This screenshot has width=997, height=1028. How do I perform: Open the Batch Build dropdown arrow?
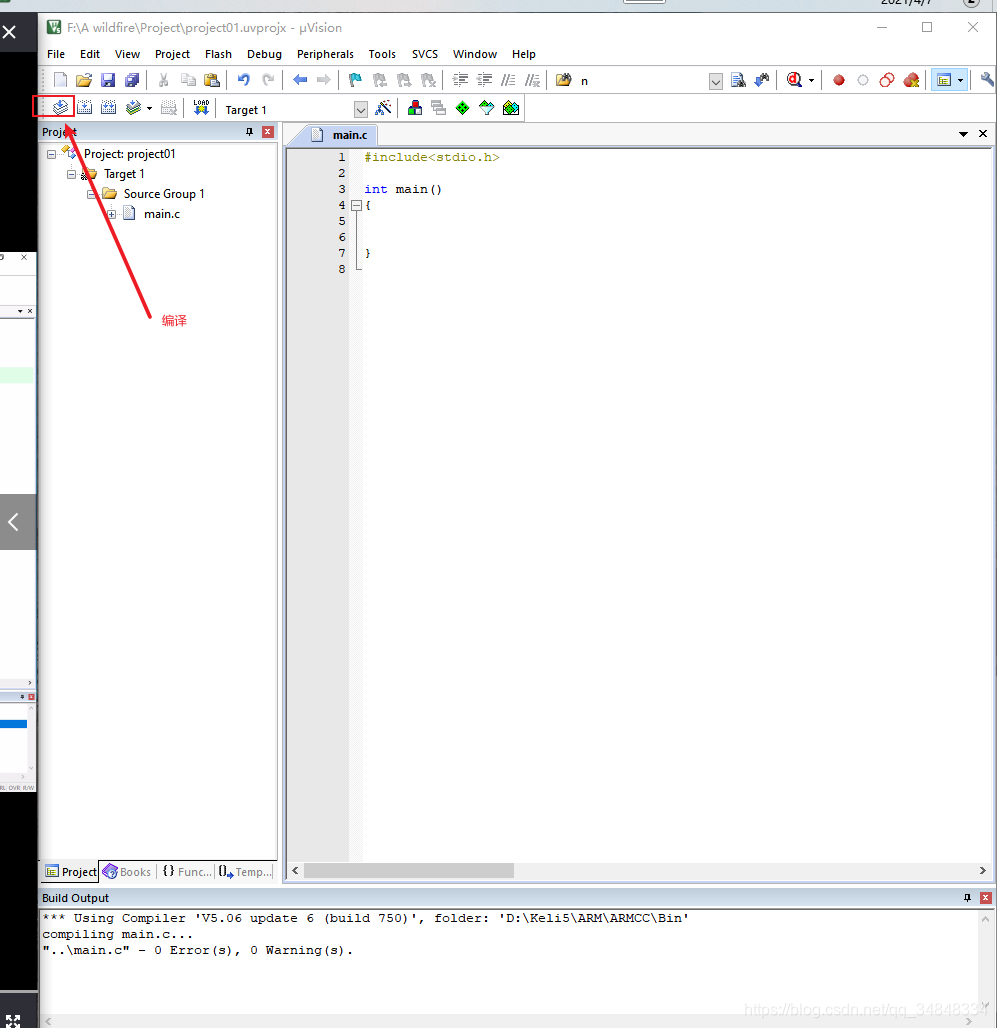coord(149,108)
